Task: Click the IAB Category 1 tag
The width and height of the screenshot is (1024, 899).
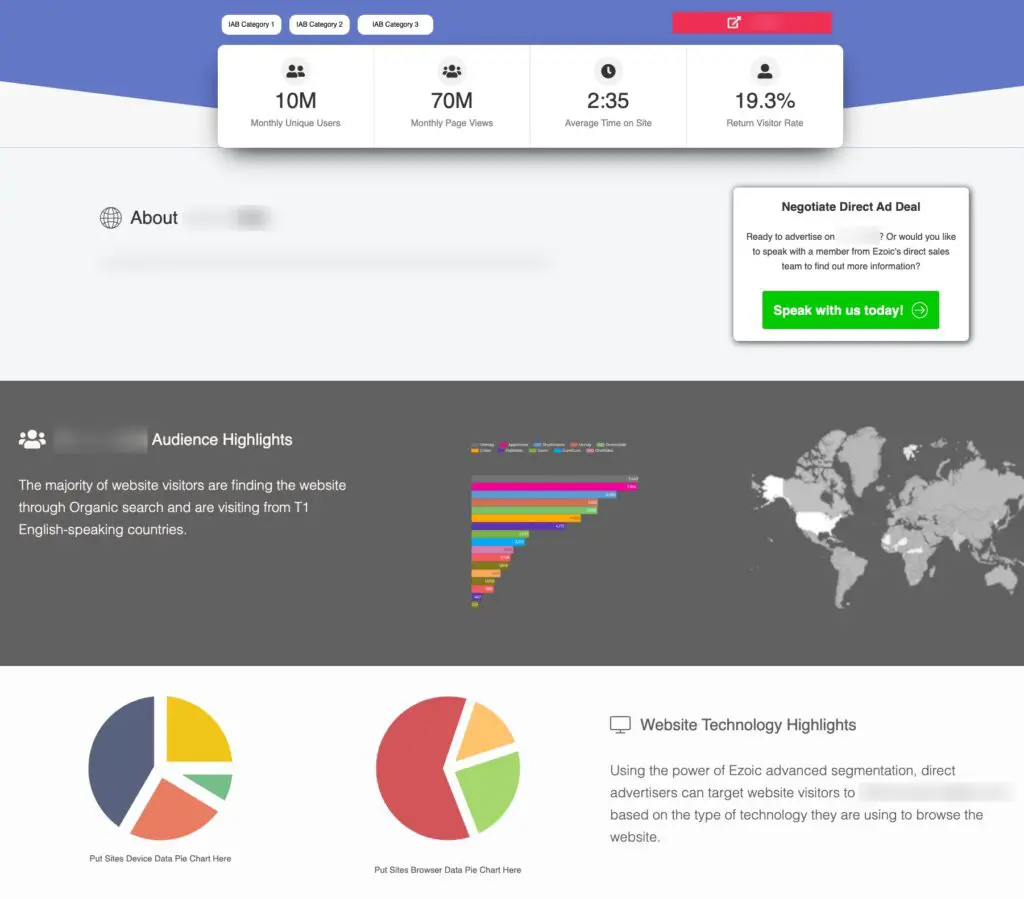Action: point(251,24)
